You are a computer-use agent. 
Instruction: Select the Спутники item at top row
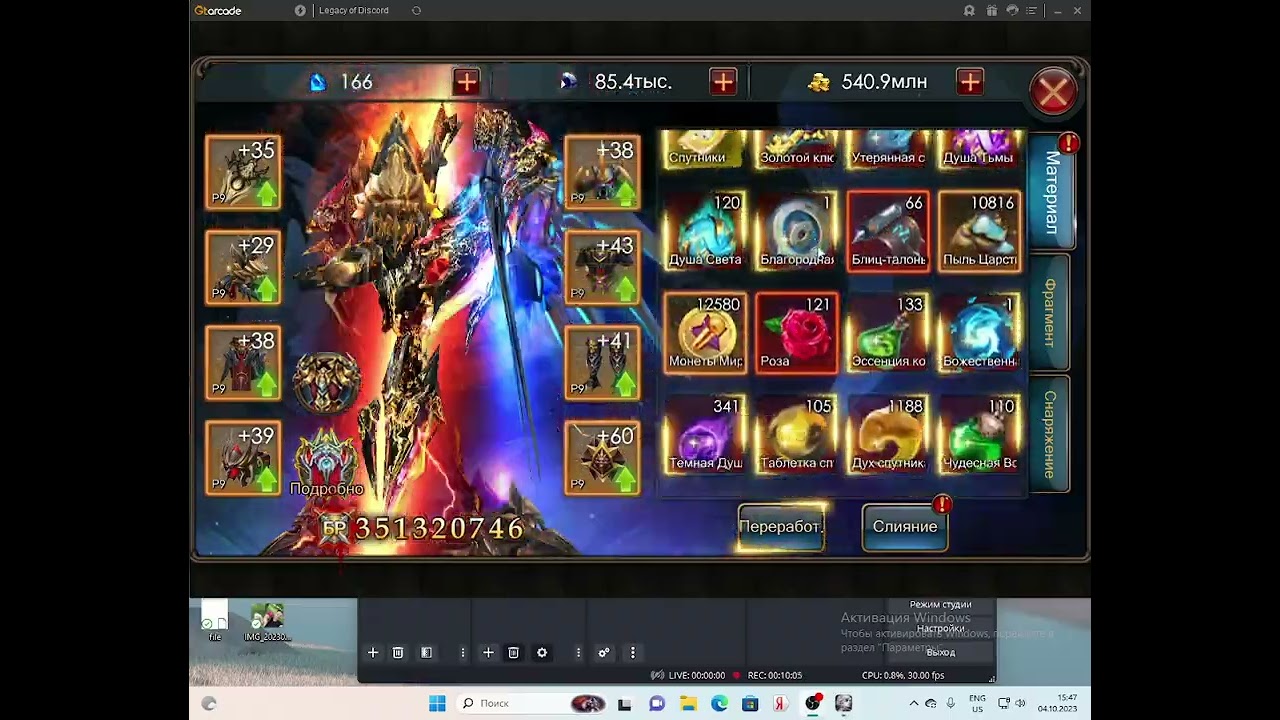point(705,148)
